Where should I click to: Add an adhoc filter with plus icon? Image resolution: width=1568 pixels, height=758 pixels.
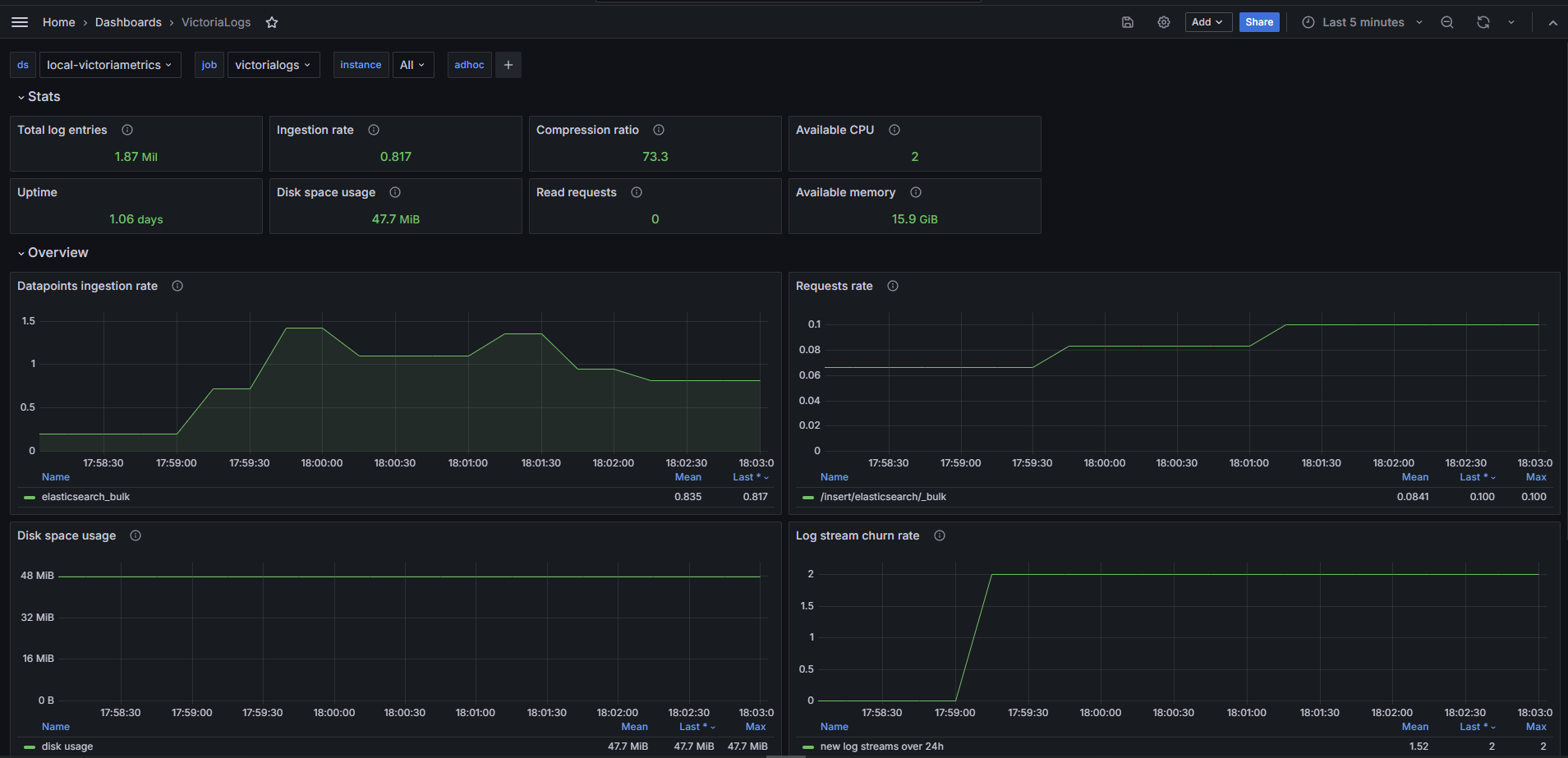click(508, 65)
